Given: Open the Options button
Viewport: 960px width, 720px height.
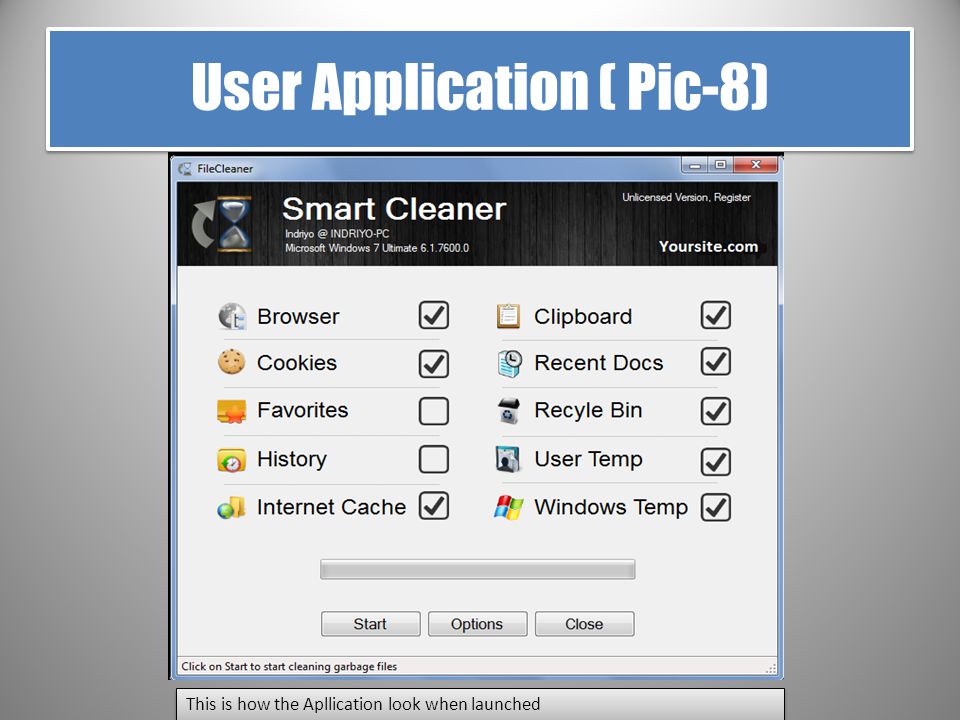Looking at the screenshot, I should tap(478, 624).
